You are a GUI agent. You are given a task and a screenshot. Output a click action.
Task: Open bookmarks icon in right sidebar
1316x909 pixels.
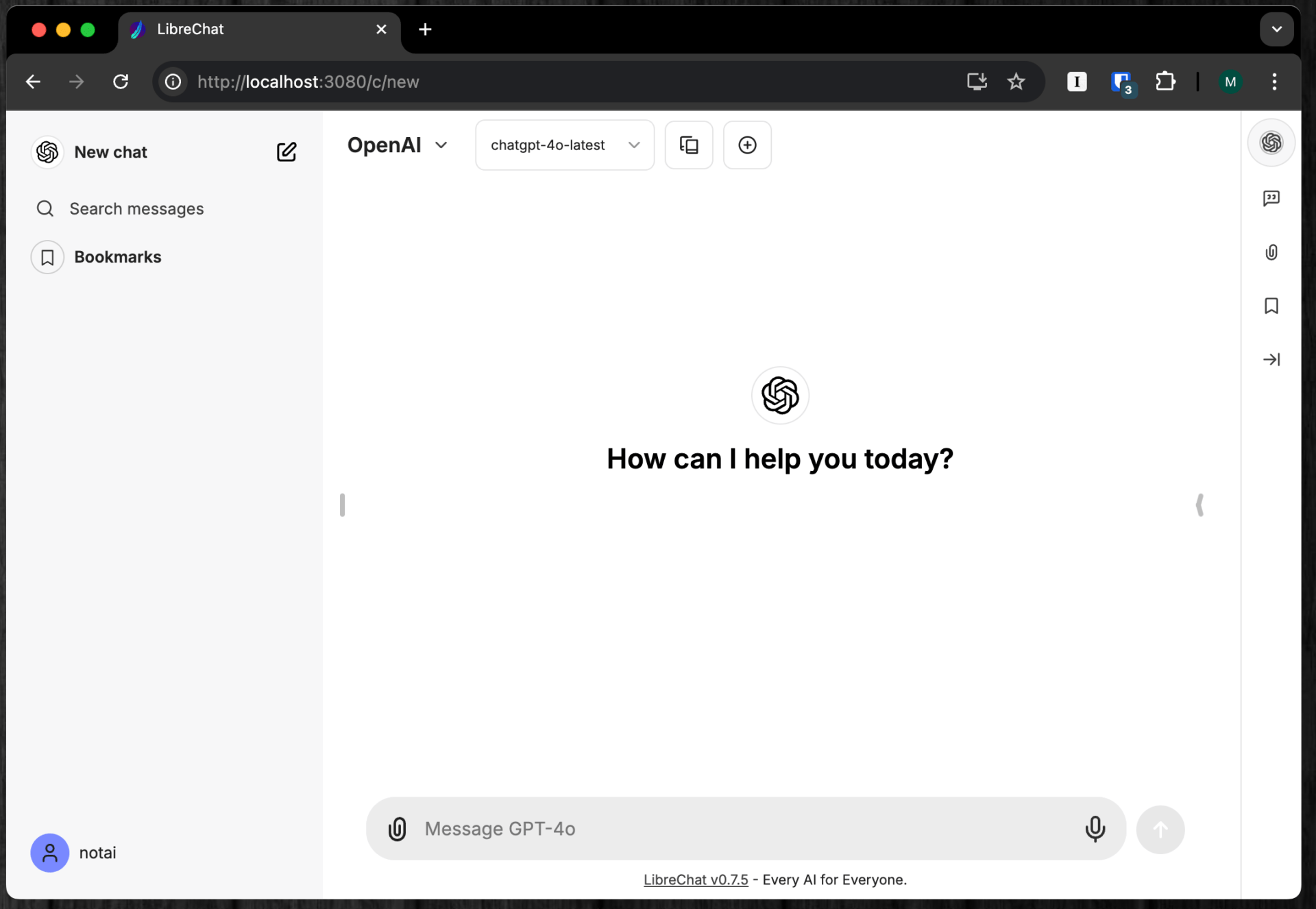(1271, 306)
